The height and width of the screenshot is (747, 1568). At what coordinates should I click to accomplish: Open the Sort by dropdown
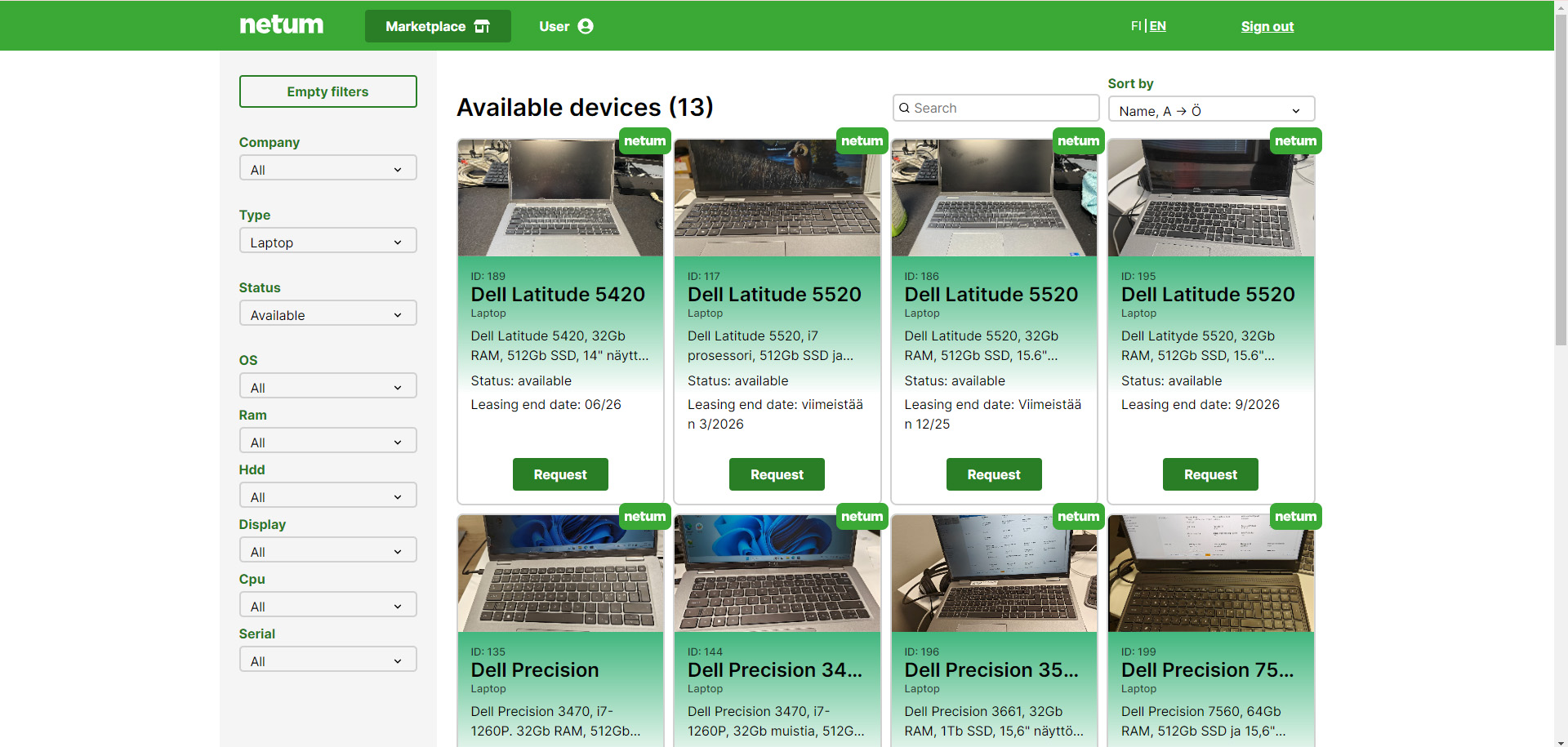click(x=1210, y=110)
